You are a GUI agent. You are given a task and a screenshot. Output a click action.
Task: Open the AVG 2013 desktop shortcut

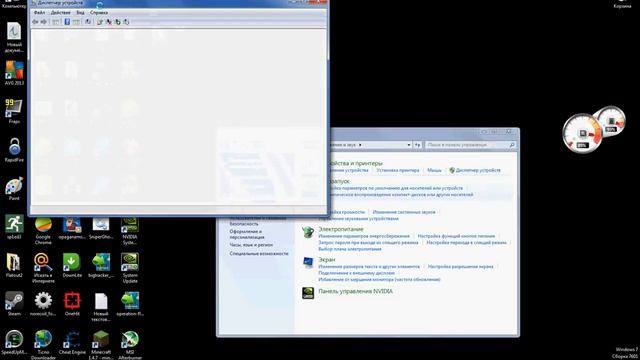pyautogui.click(x=14, y=73)
